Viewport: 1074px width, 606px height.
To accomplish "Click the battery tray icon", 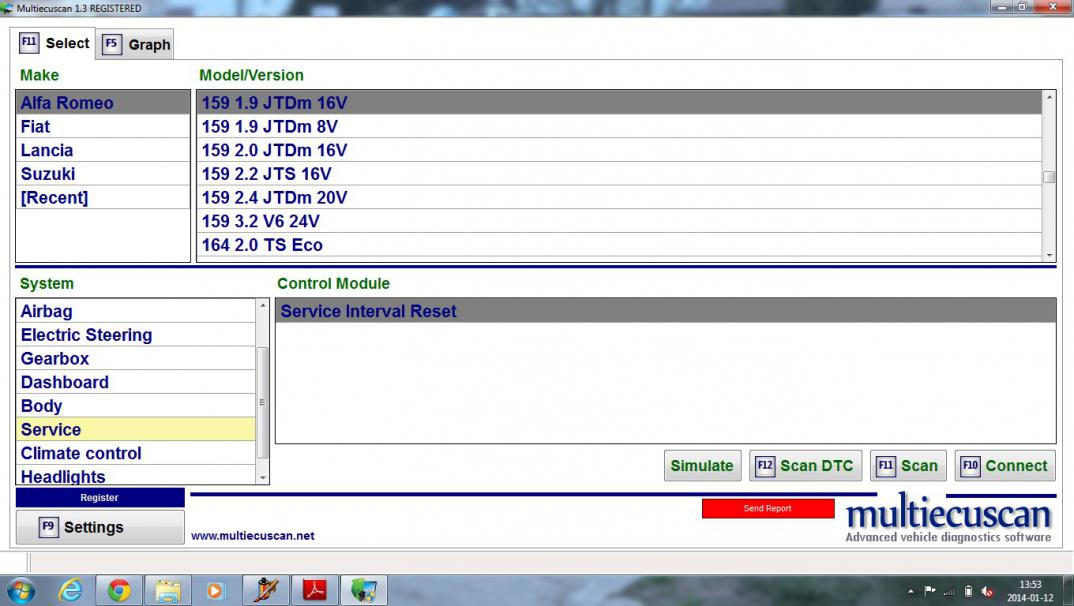I will click(968, 591).
